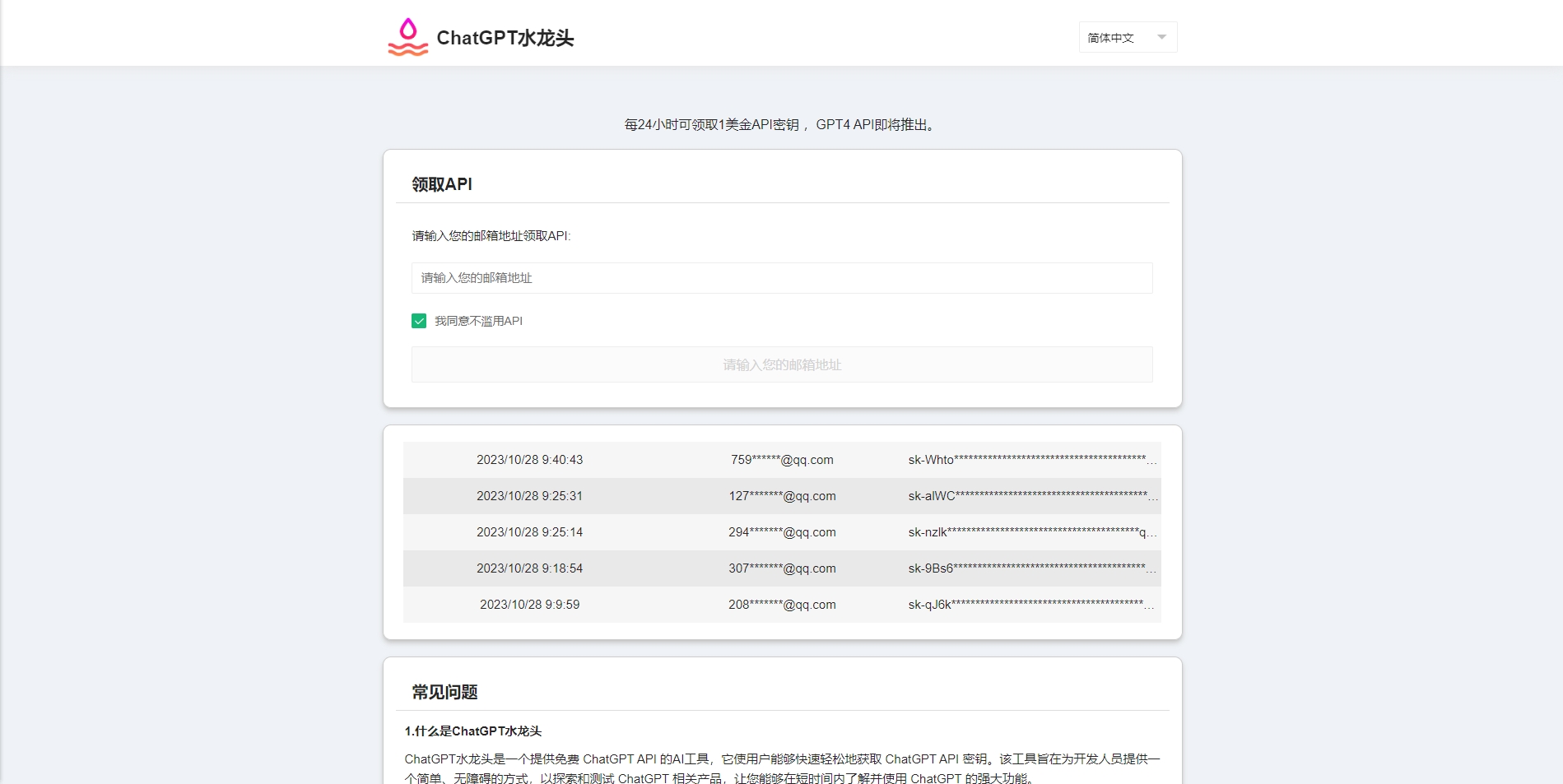1563x784 pixels.
Task: Select the 2023/10/28 9:9:59 timestamp cell
Action: [529, 605]
